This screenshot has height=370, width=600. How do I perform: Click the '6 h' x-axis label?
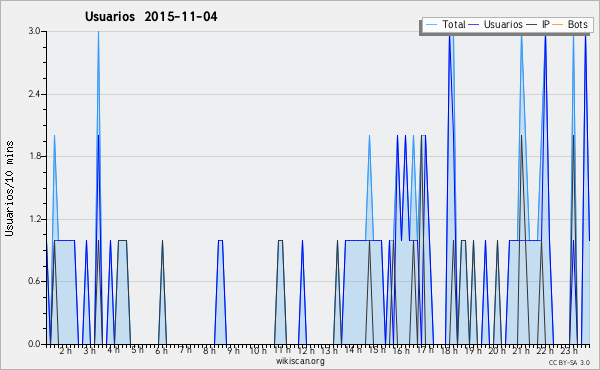point(161,351)
